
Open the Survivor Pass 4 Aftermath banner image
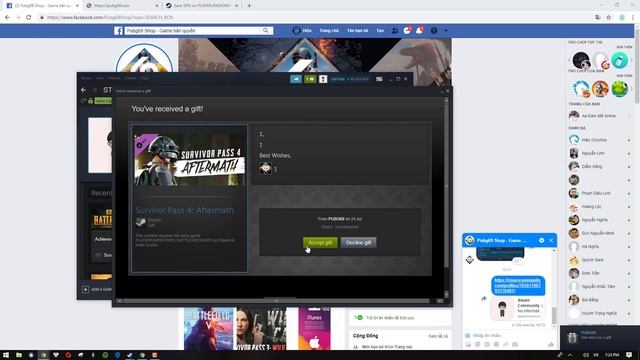(x=190, y=160)
